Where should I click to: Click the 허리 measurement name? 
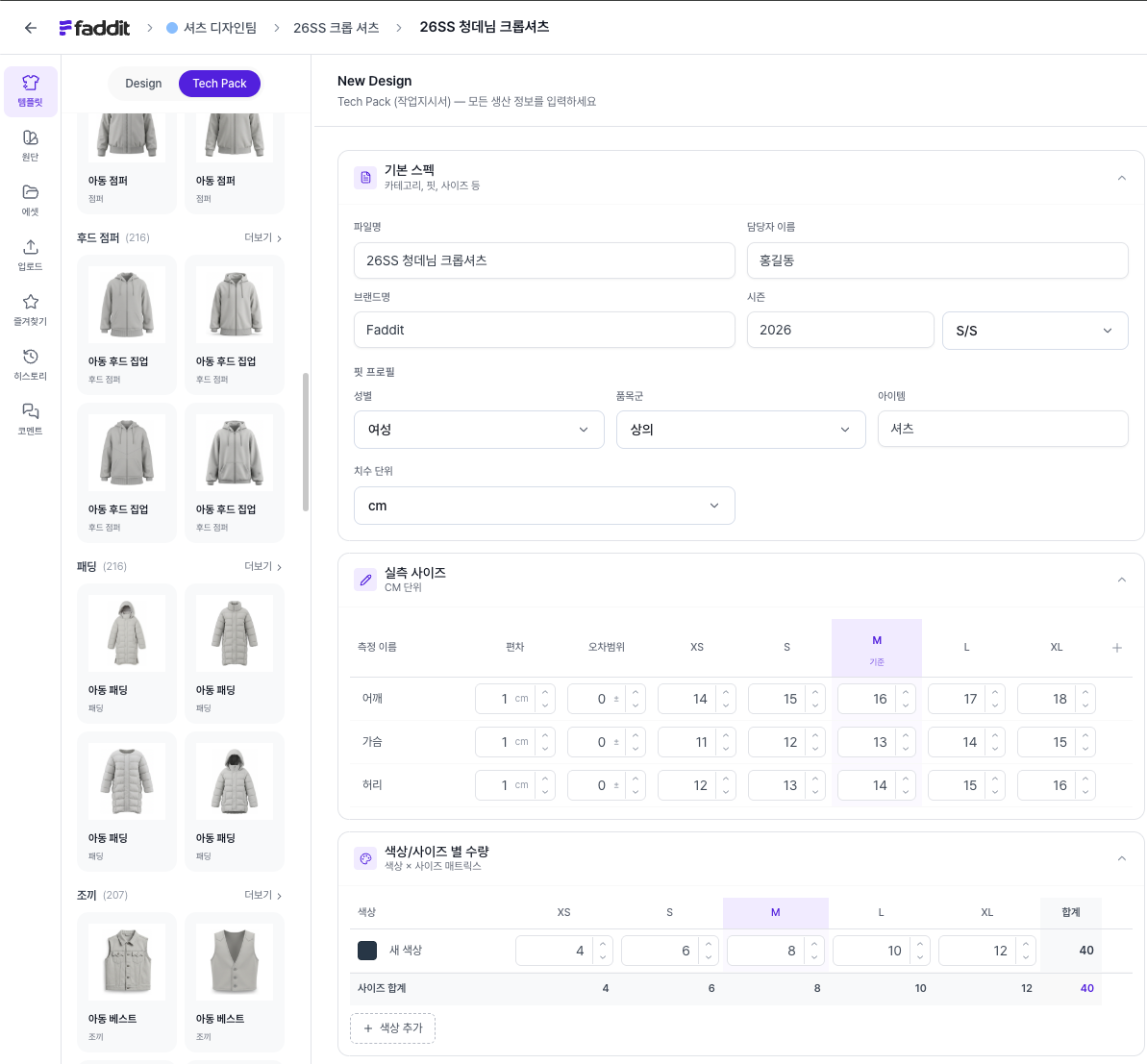point(372,784)
